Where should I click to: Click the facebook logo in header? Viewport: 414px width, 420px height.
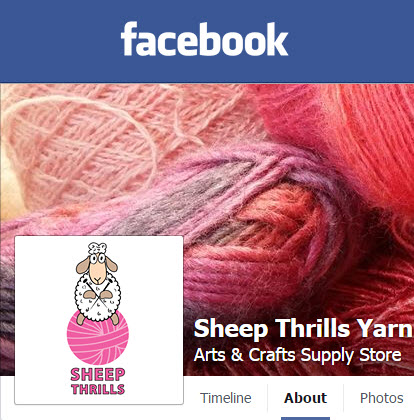(x=204, y=39)
